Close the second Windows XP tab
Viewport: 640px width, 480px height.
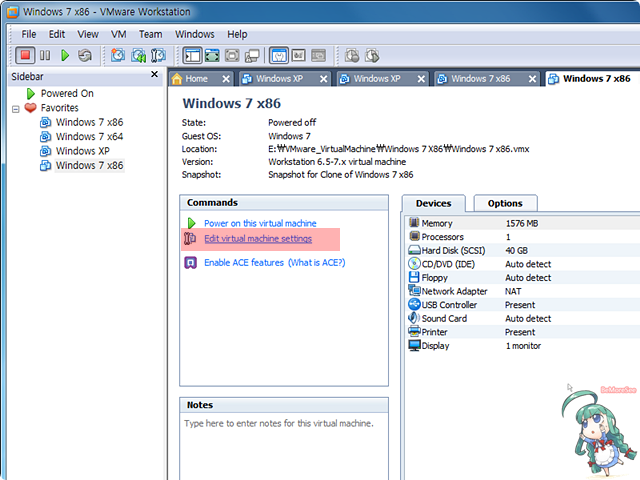(421, 79)
